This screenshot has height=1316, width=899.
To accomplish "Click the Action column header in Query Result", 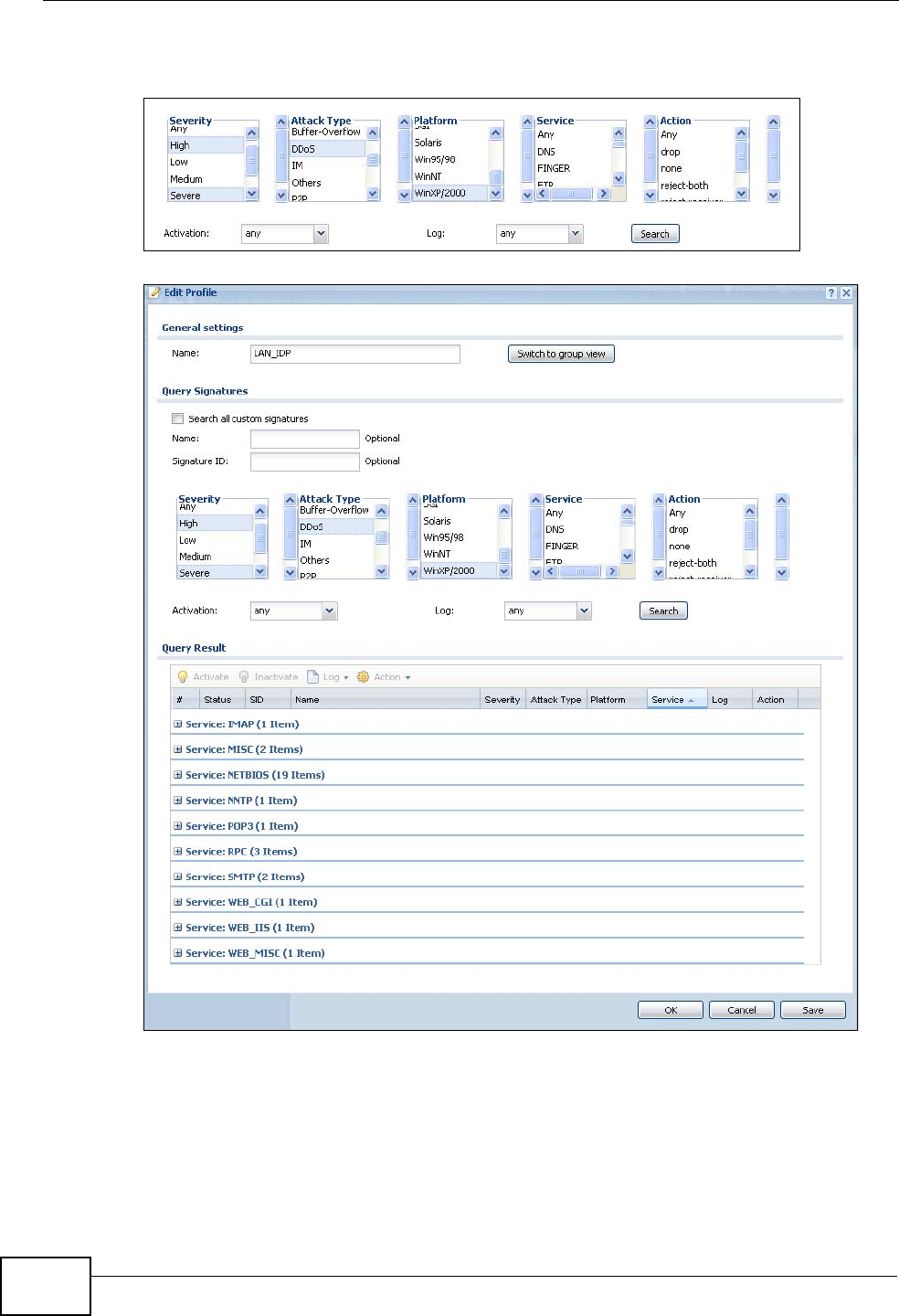I will click(775, 699).
